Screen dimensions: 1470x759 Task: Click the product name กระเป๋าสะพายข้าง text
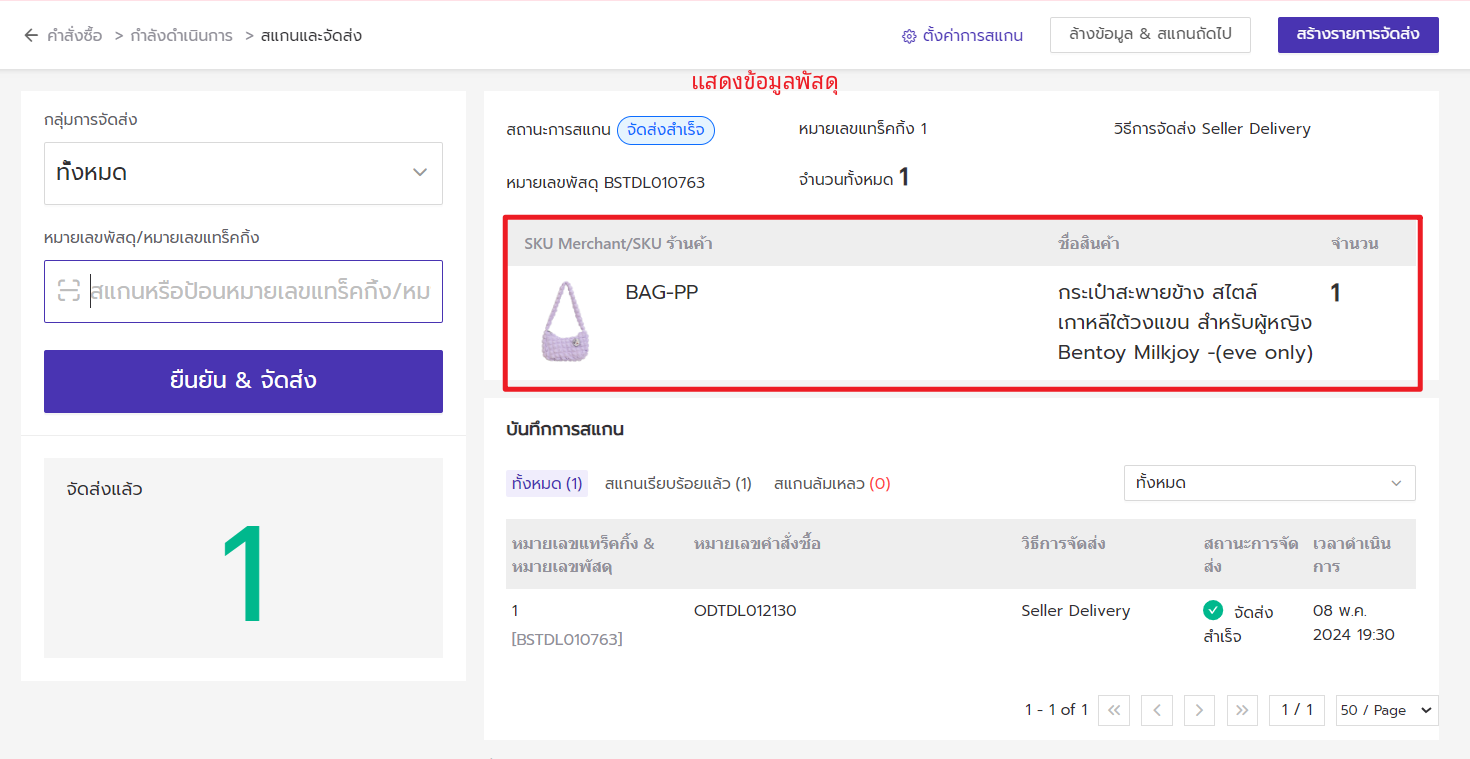1185,323
